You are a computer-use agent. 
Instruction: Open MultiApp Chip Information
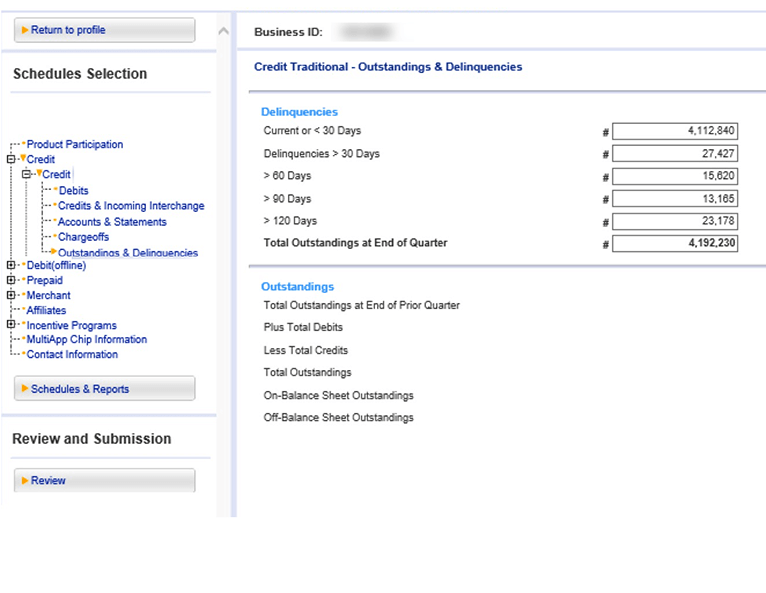pos(86,340)
